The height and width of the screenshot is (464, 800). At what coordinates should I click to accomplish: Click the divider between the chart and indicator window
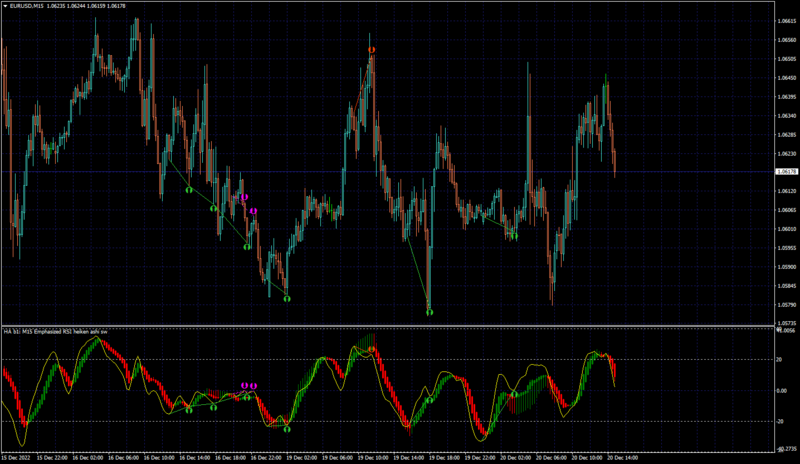[388, 326]
